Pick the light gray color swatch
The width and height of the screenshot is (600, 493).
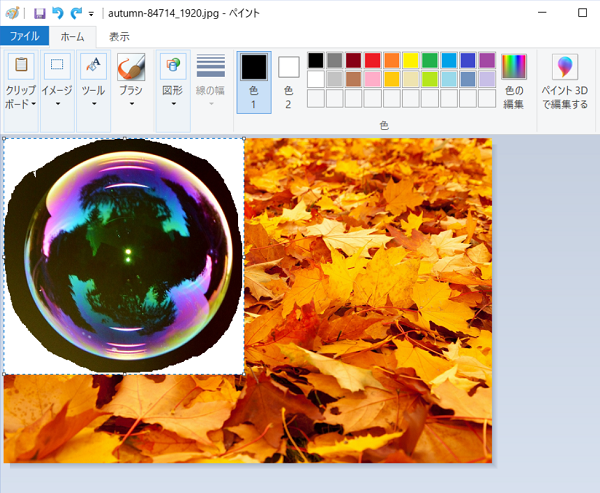335,79
